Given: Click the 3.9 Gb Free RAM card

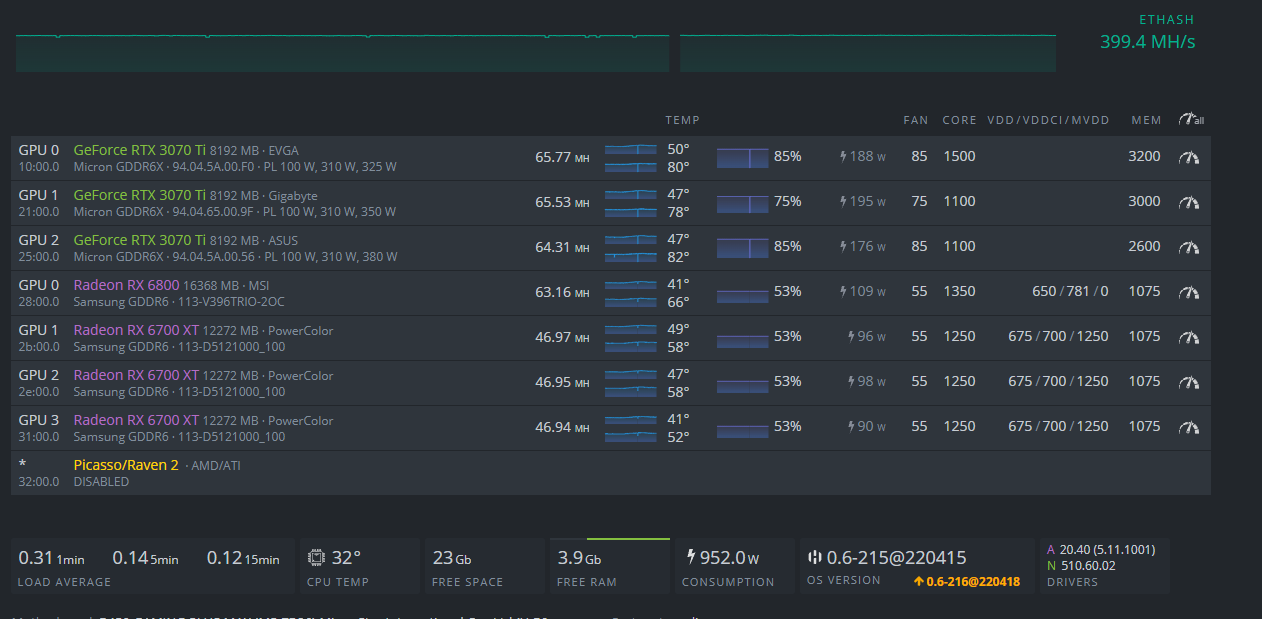Looking at the screenshot, I should pyautogui.click(x=609, y=566).
